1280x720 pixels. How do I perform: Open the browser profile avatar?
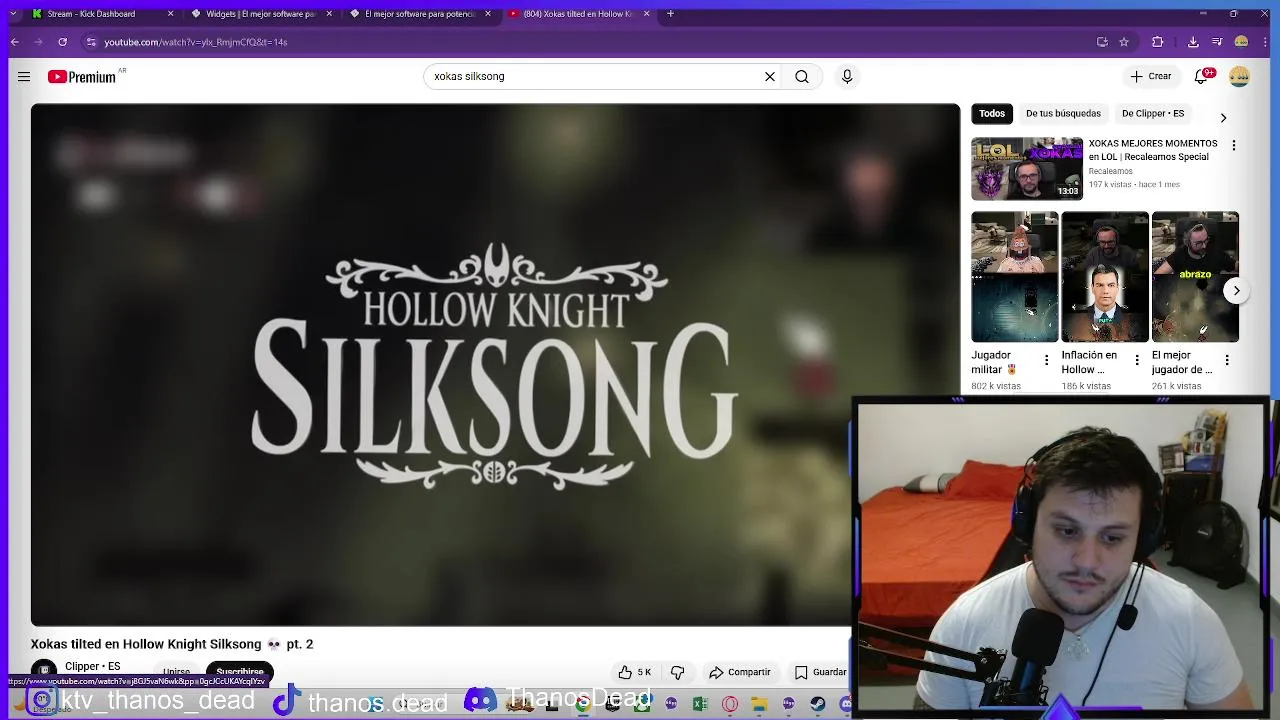pos(1241,42)
